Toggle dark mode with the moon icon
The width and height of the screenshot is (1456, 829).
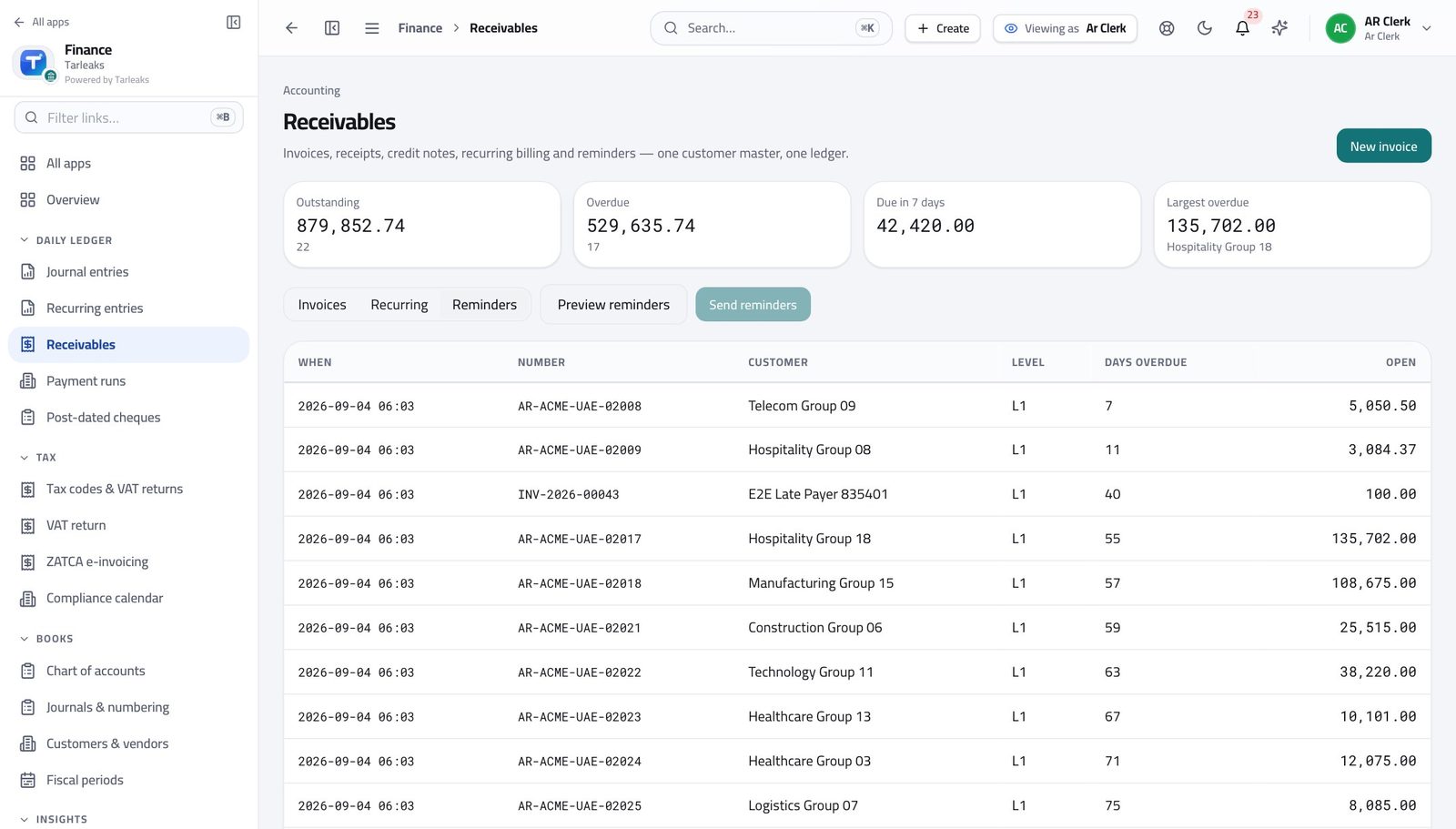(1205, 28)
